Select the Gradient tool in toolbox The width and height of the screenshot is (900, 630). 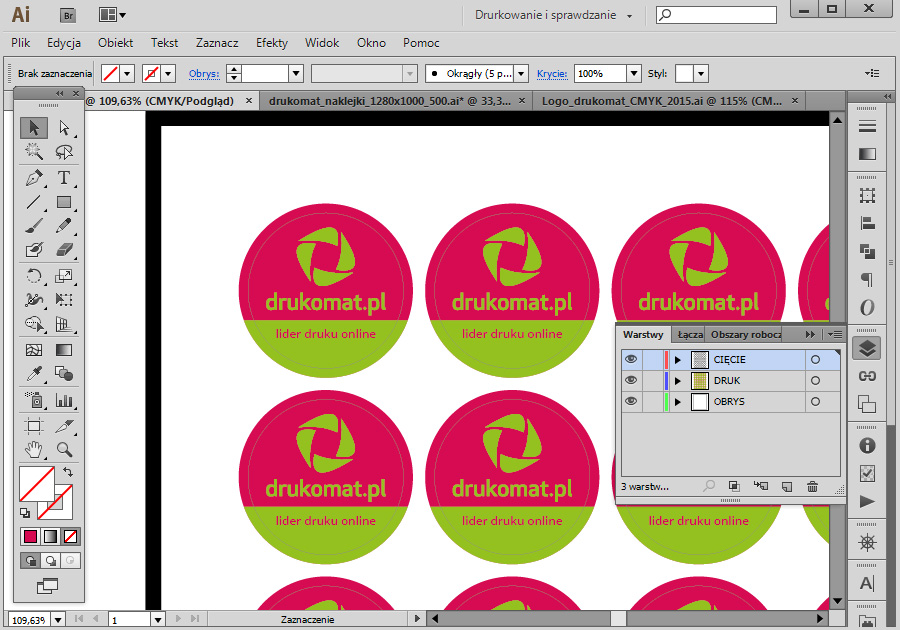pyautogui.click(x=64, y=350)
